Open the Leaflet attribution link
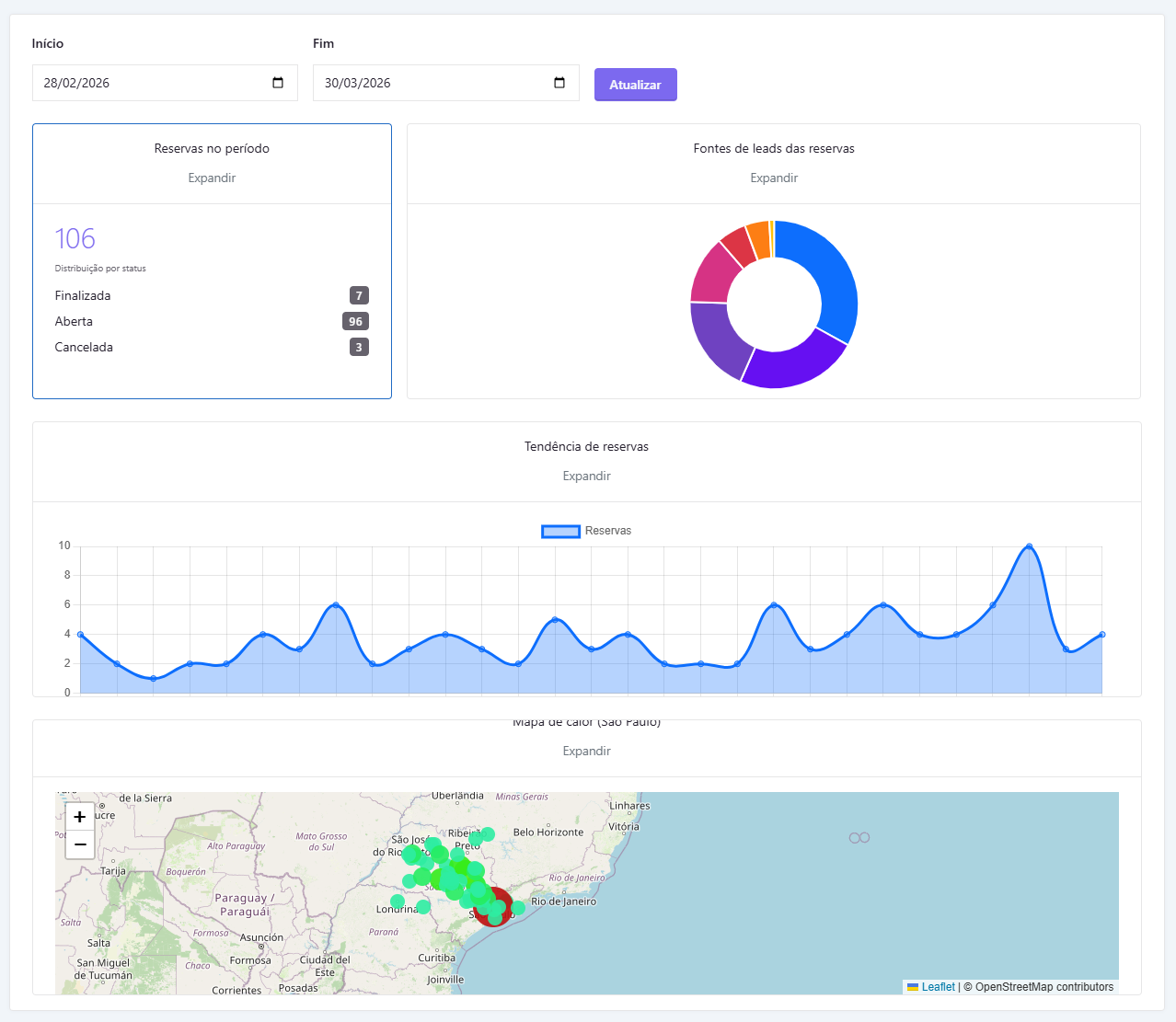 (938, 987)
